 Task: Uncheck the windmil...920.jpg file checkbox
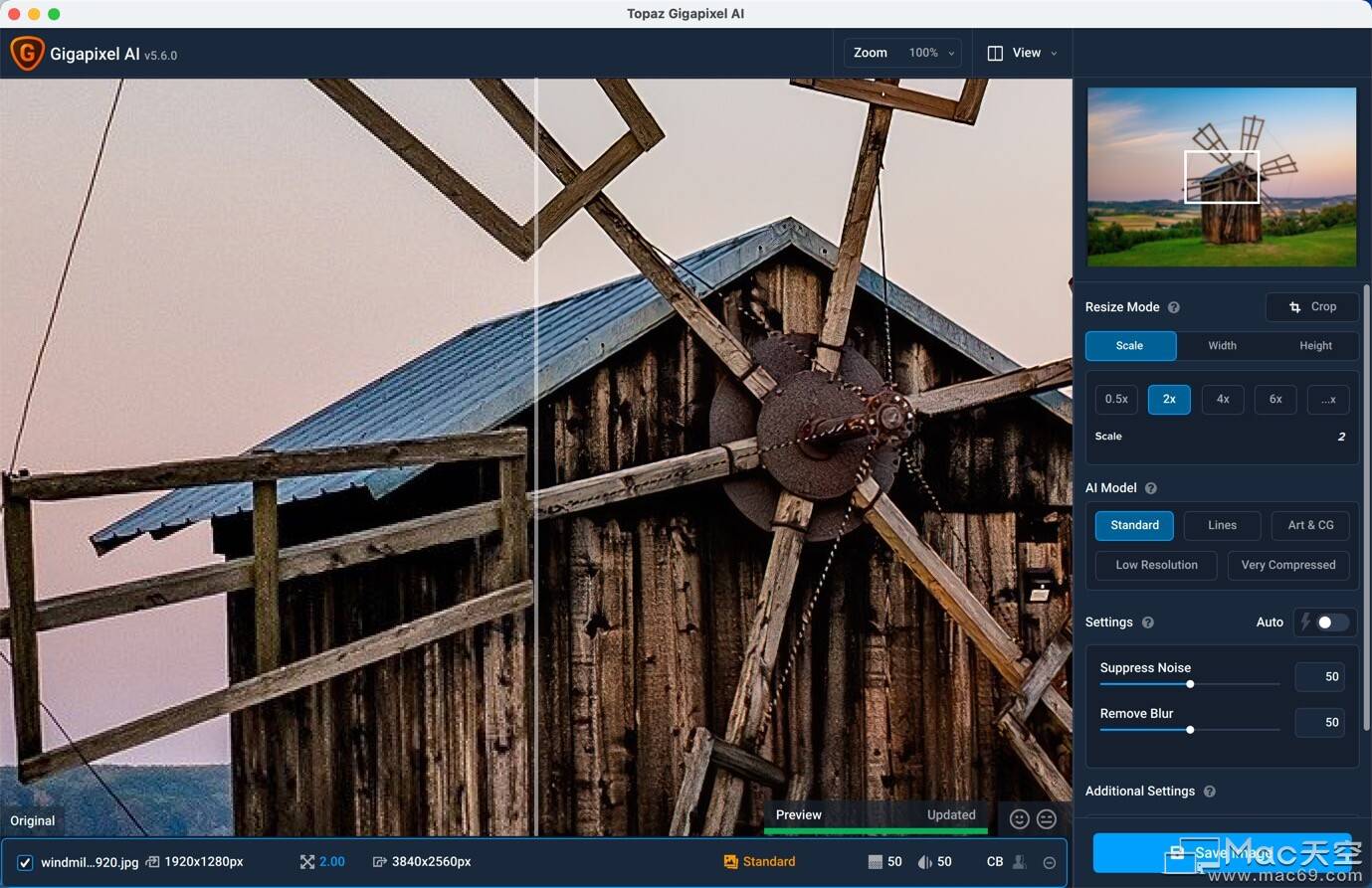coord(25,862)
